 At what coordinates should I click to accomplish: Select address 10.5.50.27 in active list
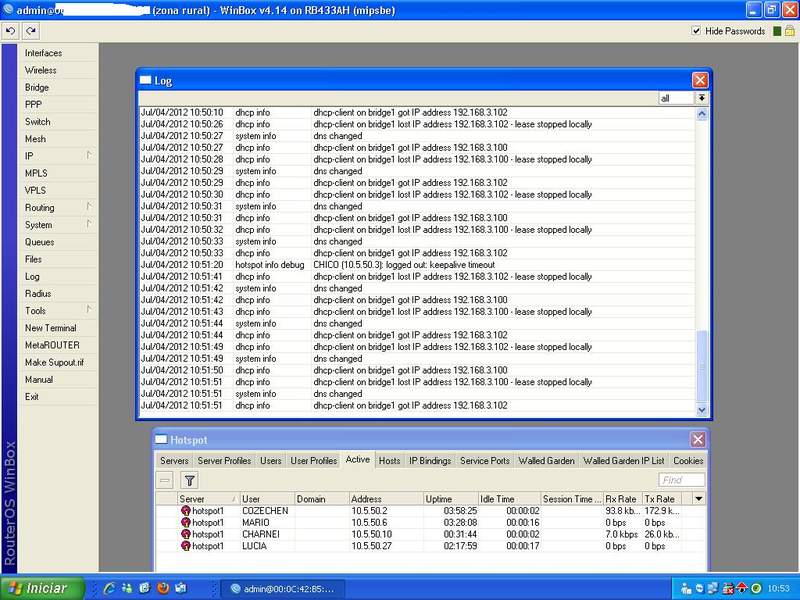click(x=371, y=546)
